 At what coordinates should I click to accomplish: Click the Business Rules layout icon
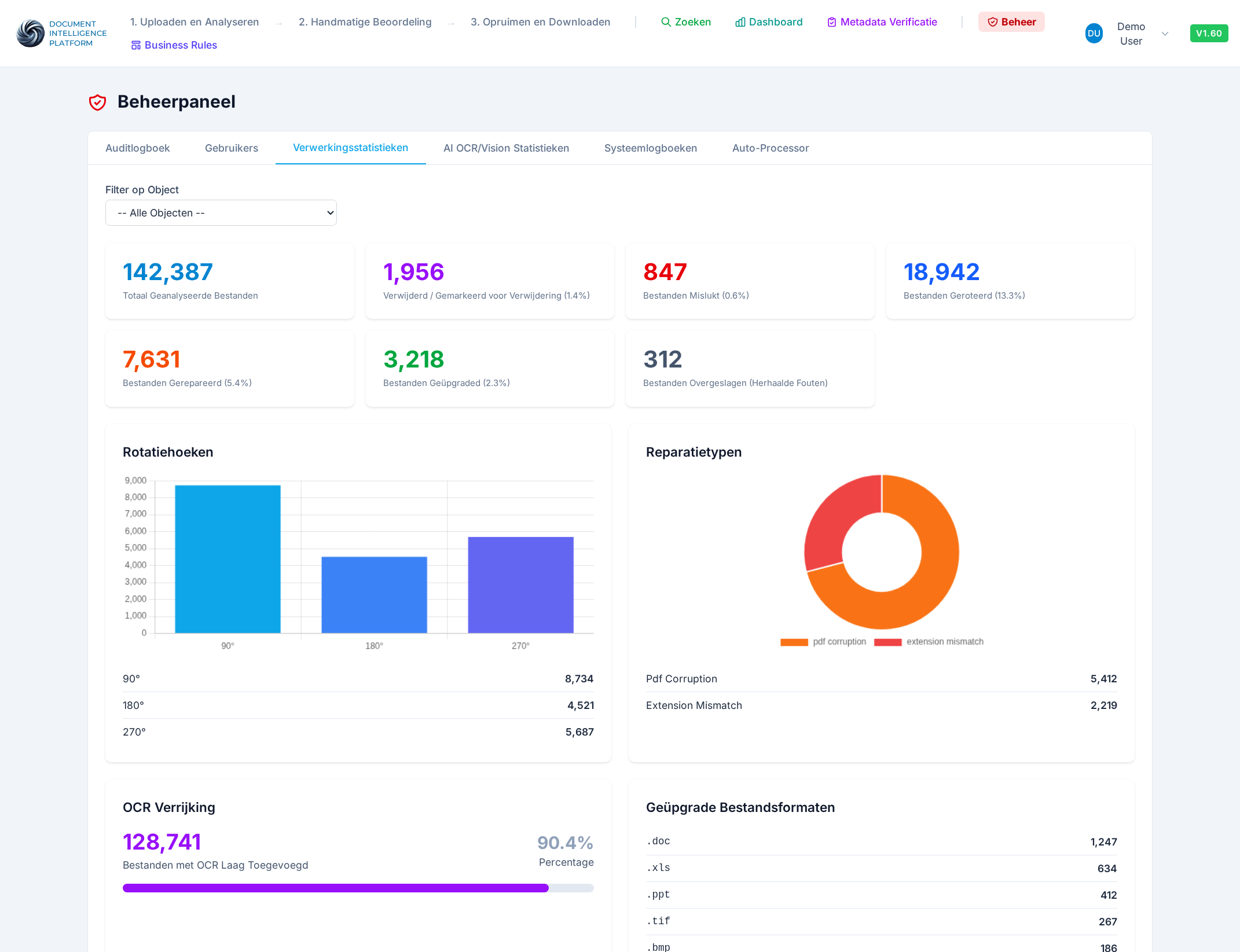pos(136,45)
